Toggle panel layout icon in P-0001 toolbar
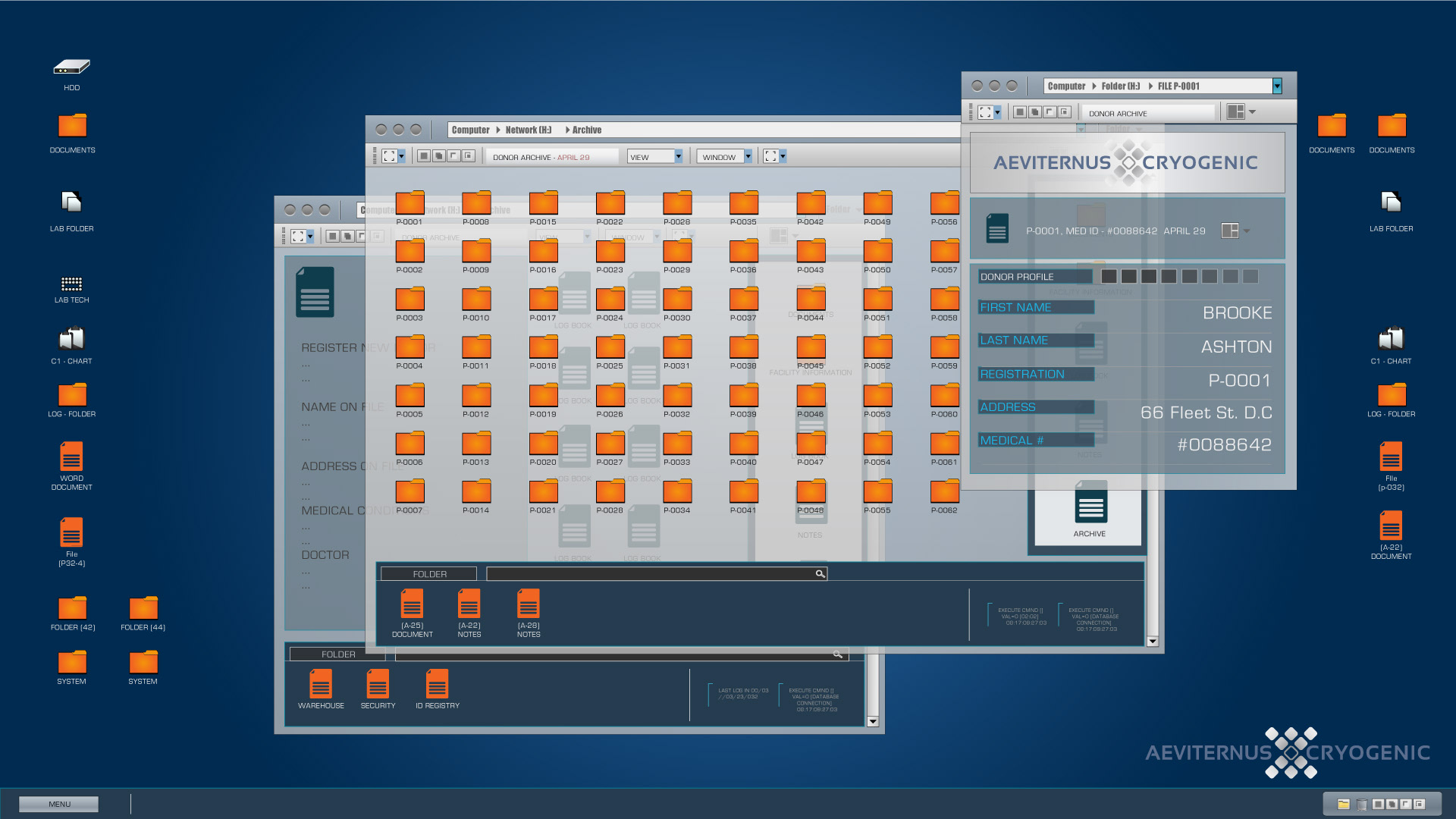The image size is (1456, 819). pyautogui.click(x=1235, y=112)
